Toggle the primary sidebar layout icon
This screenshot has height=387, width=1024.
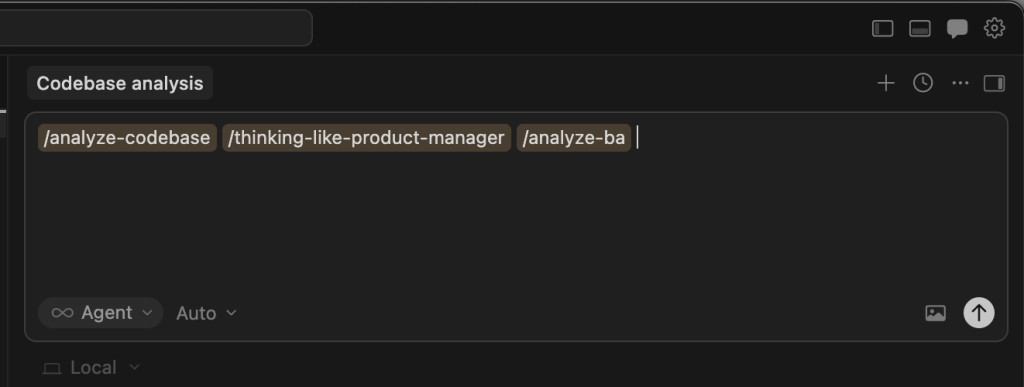(x=882, y=28)
